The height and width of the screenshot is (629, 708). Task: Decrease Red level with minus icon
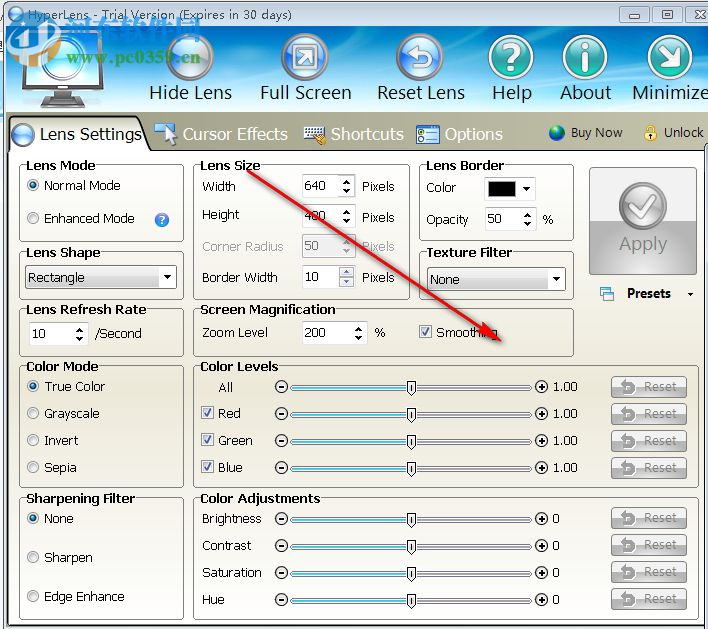click(281, 414)
